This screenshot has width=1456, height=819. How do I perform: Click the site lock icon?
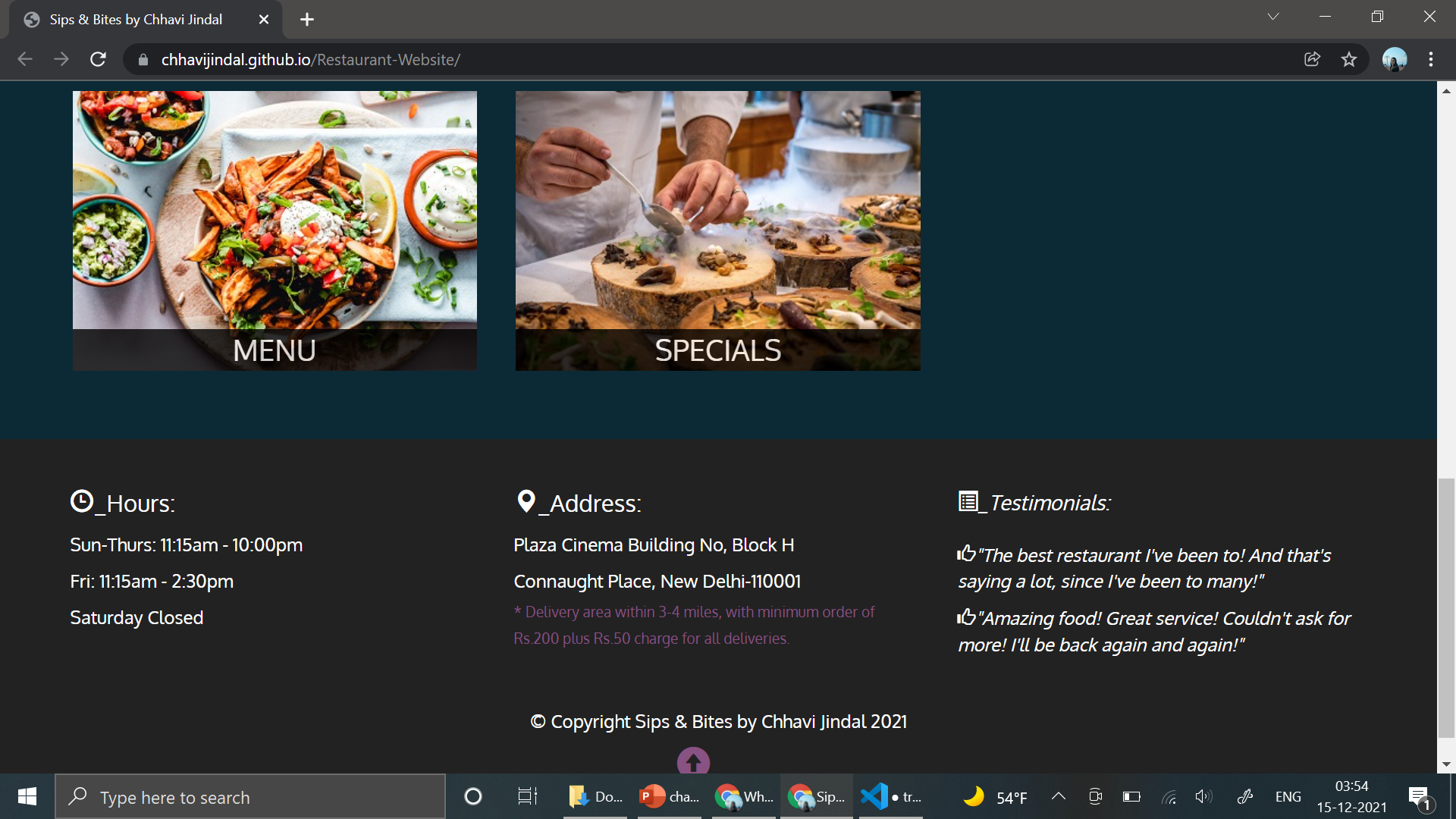click(x=143, y=60)
